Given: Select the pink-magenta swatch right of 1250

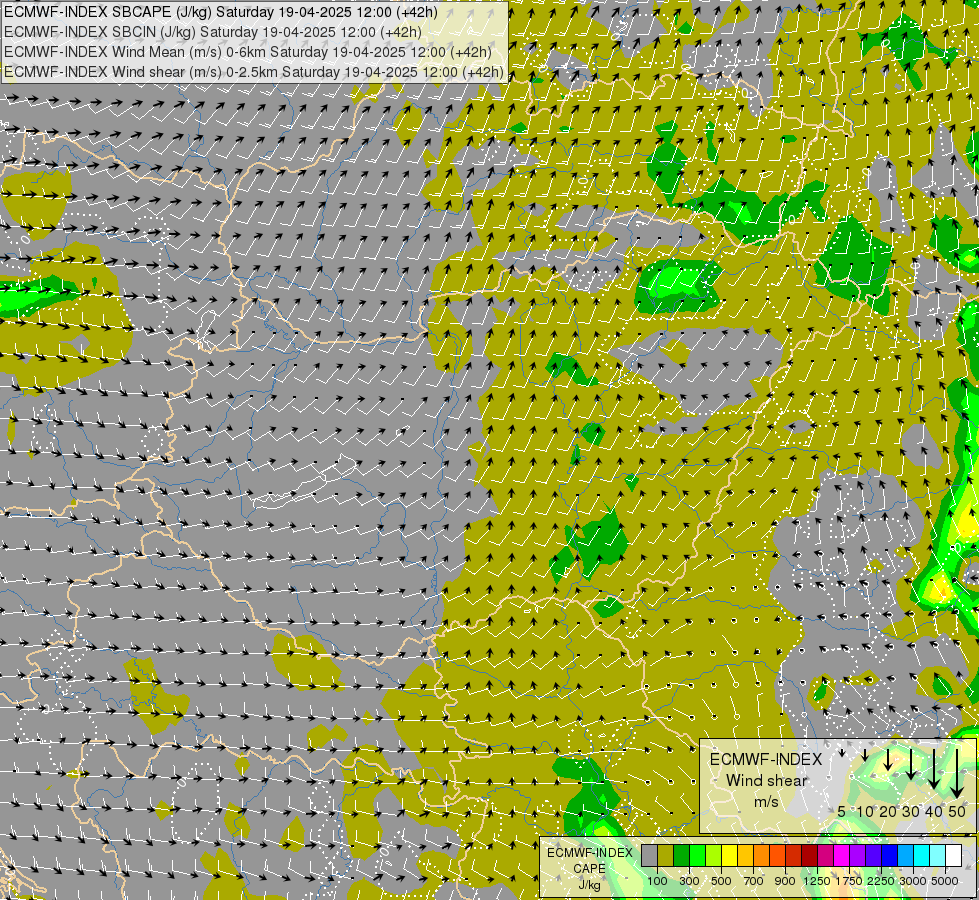Looking at the screenshot, I should (x=825, y=855).
